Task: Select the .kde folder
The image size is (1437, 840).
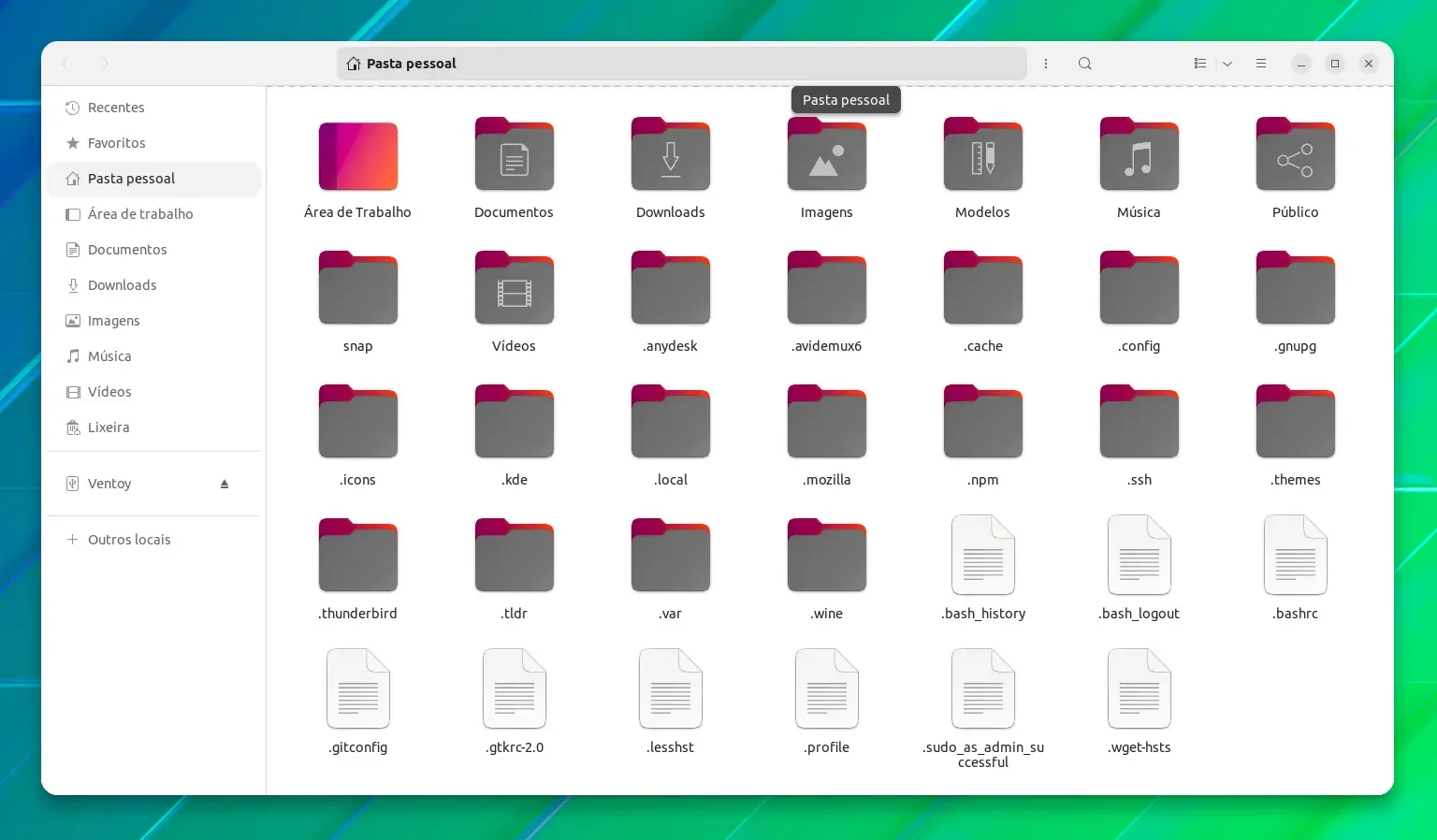Action: [x=515, y=422]
